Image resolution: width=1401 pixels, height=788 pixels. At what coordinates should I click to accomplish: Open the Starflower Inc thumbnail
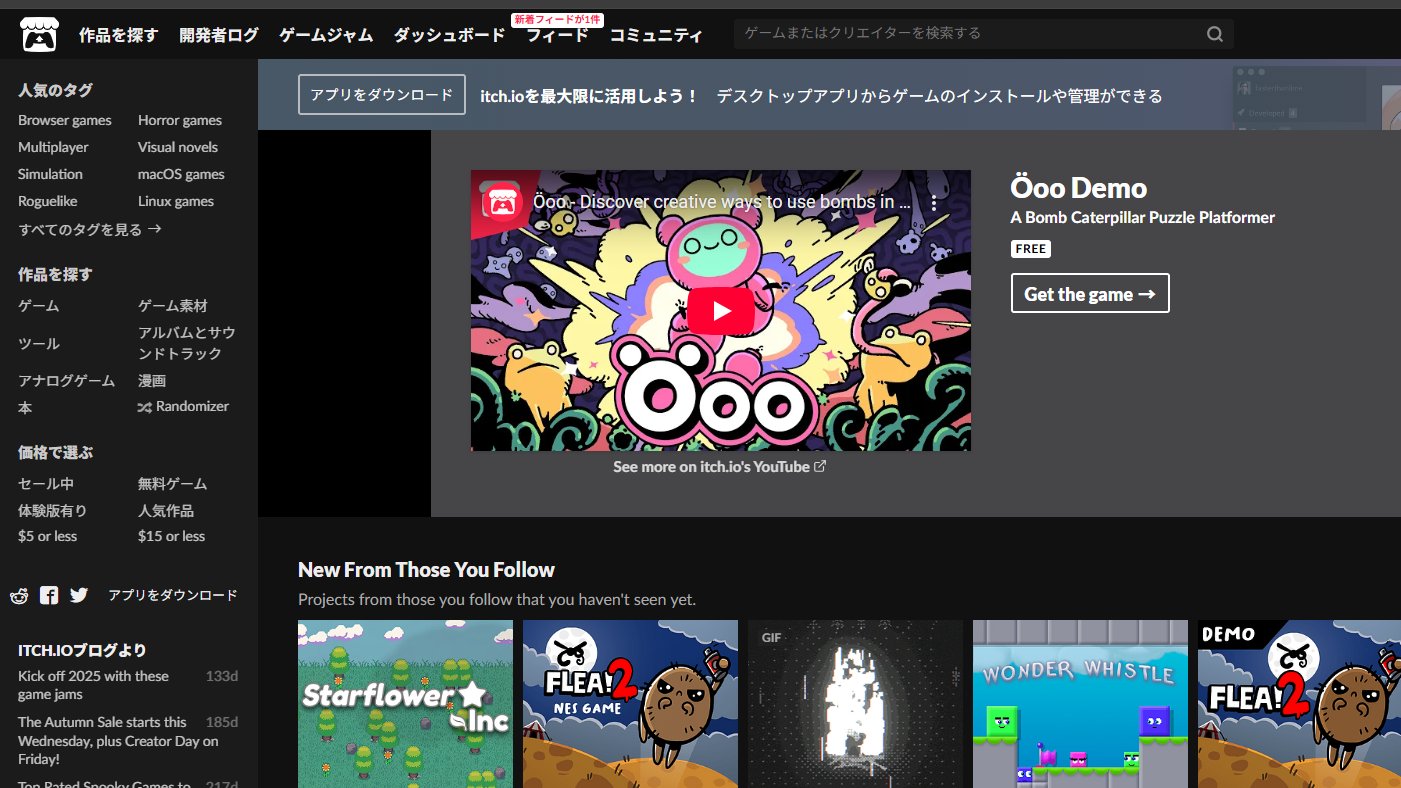[x=405, y=704]
